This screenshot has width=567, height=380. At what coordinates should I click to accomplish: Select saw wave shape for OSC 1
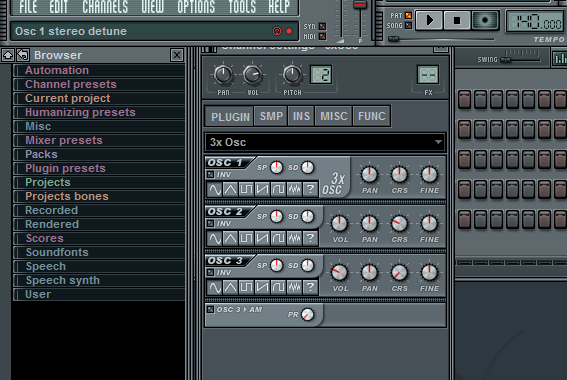262,189
